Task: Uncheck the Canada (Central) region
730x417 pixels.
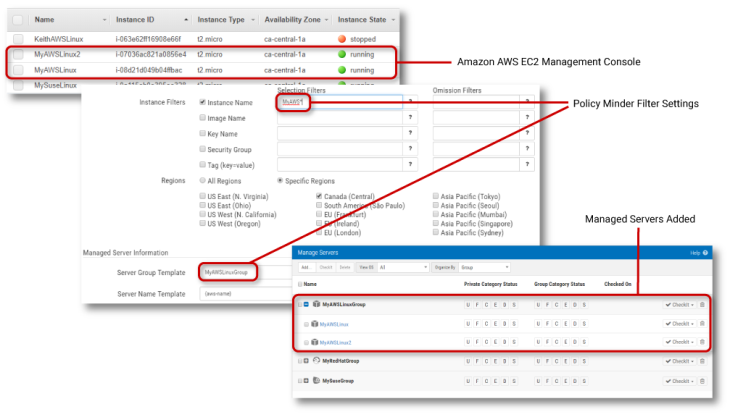Action: [x=319, y=196]
